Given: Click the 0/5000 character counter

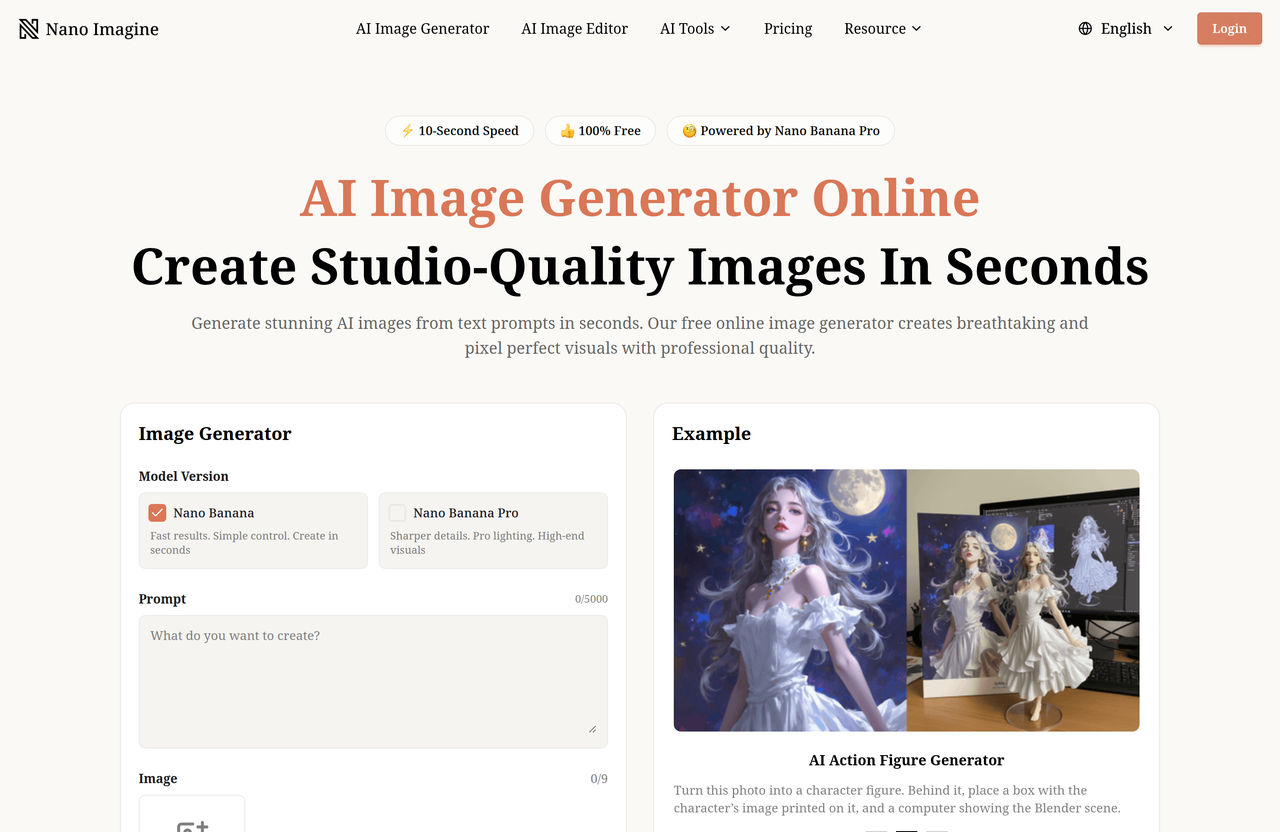Looking at the screenshot, I should point(591,599).
